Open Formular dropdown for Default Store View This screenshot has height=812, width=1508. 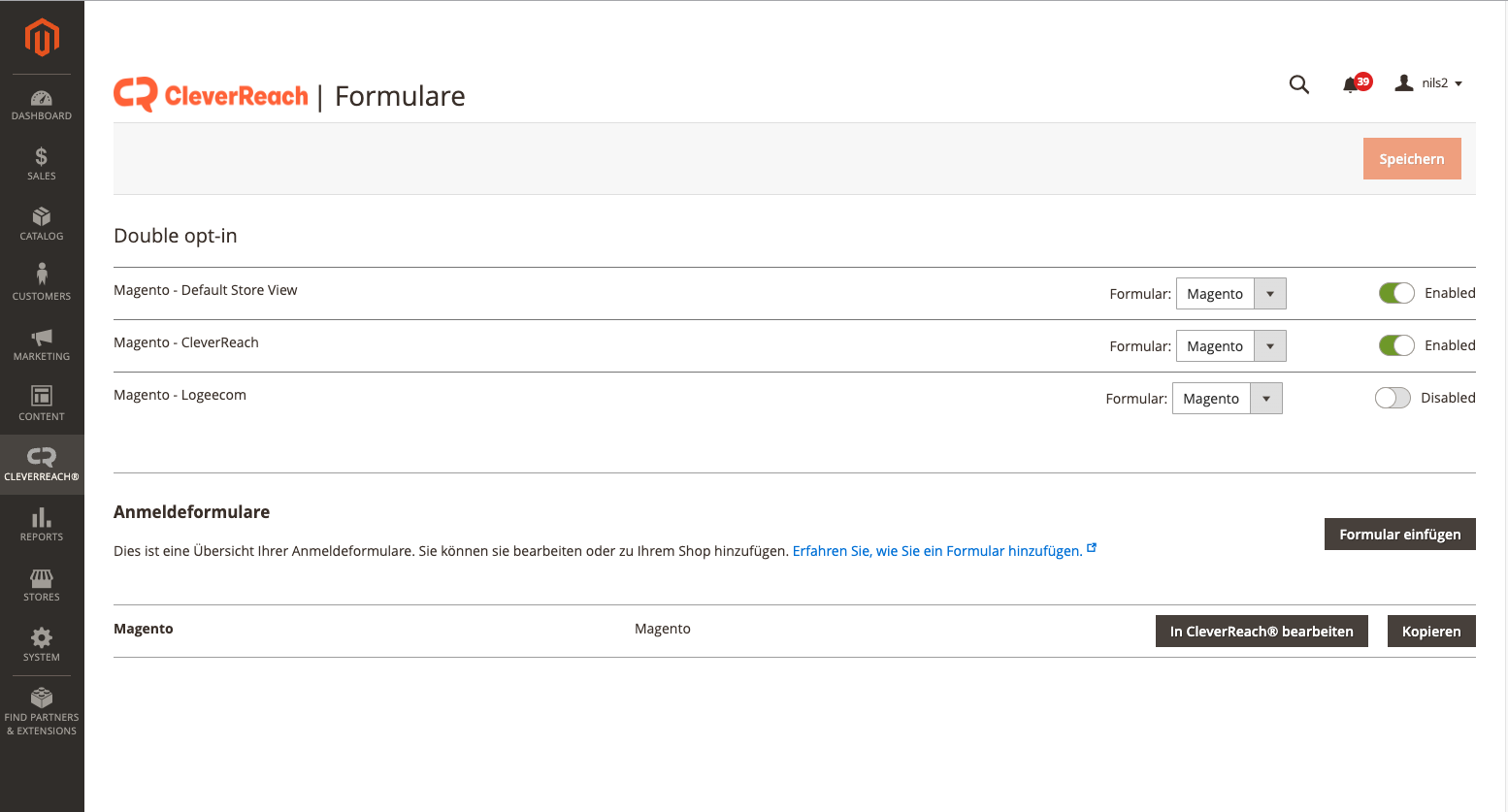point(1230,294)
